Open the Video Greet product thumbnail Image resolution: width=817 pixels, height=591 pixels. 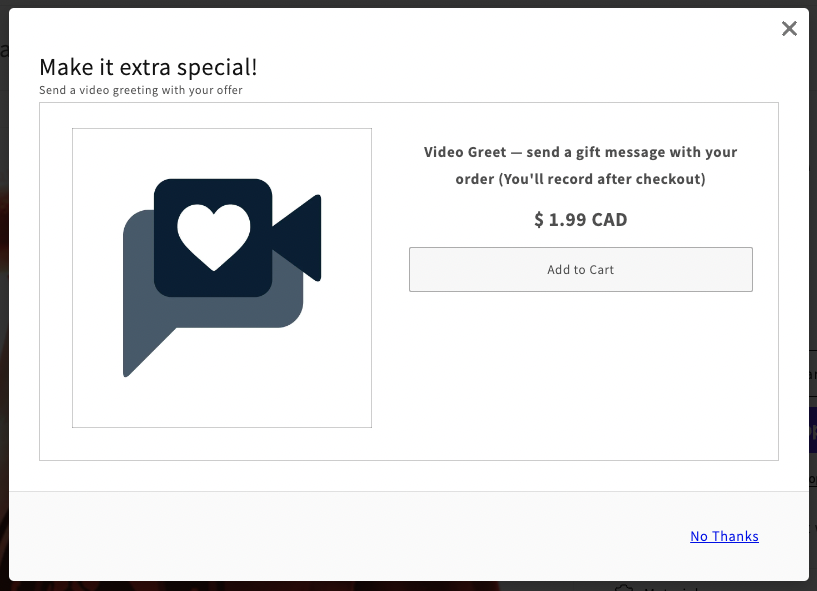click(x=222, y=278)
